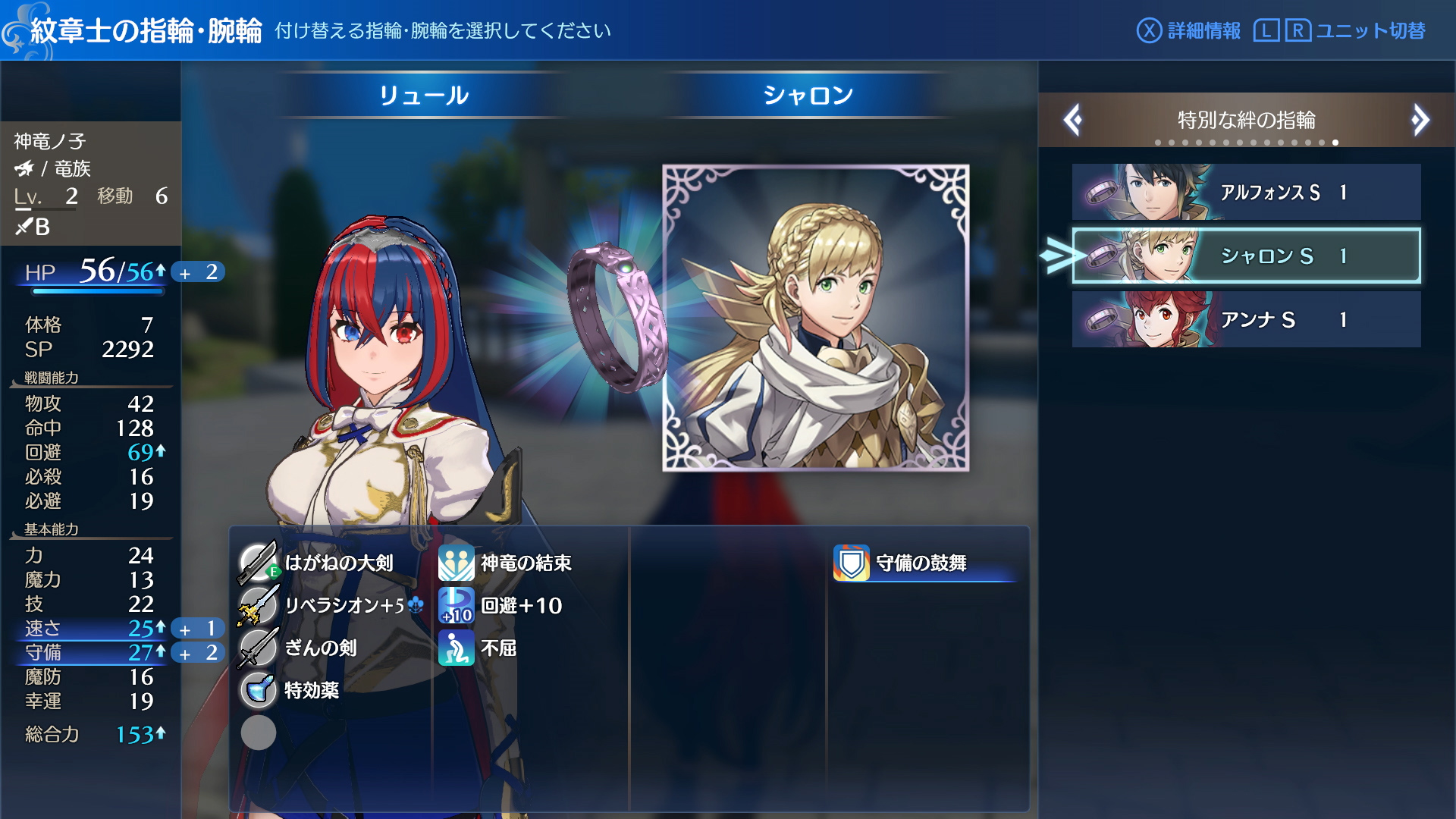Click the リュール unit name header
This screenshot has width=1456, height=819.
[x=424, y=96]
